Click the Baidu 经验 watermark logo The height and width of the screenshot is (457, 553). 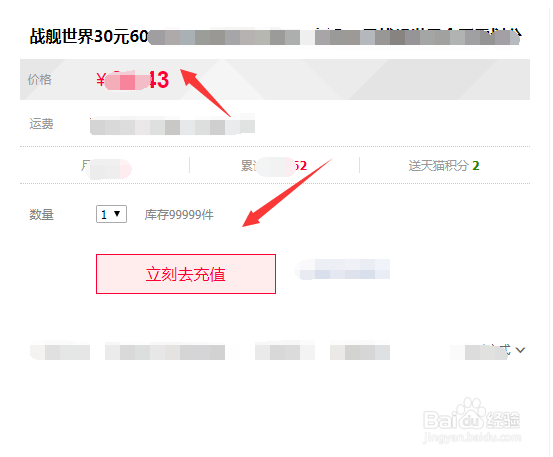472,420
